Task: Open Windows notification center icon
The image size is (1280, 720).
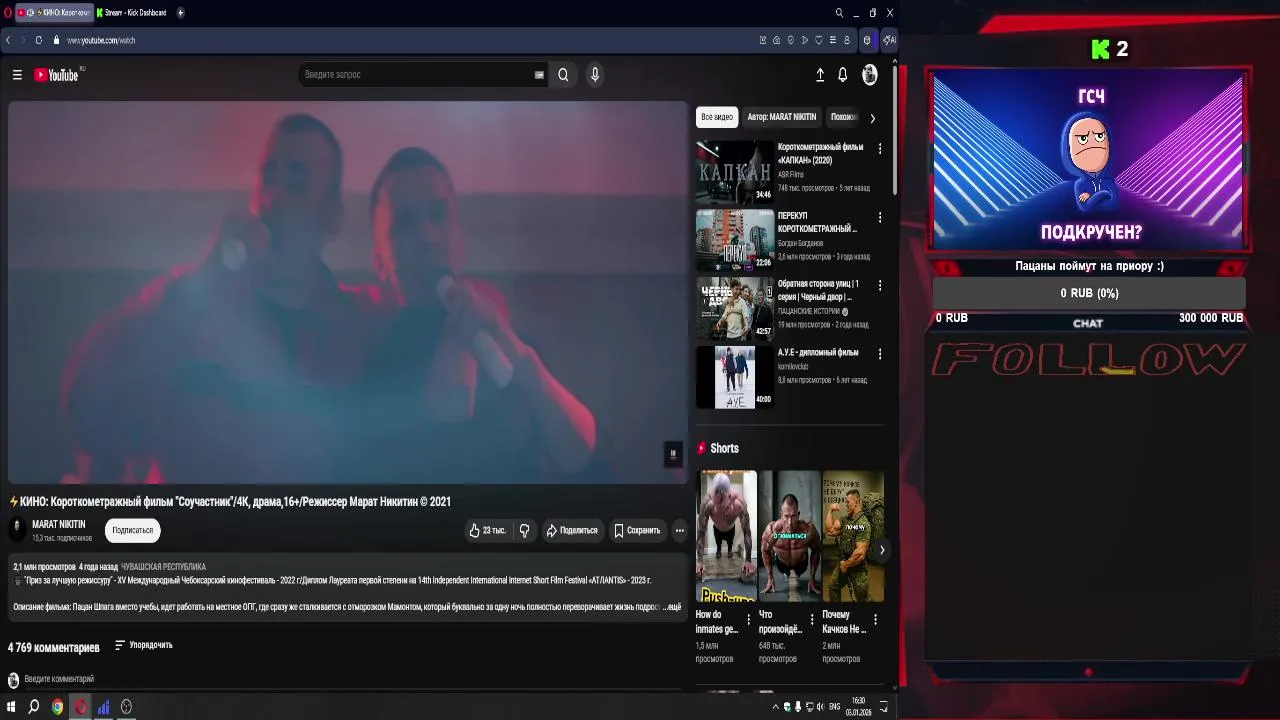Action: tap(884, 707)
